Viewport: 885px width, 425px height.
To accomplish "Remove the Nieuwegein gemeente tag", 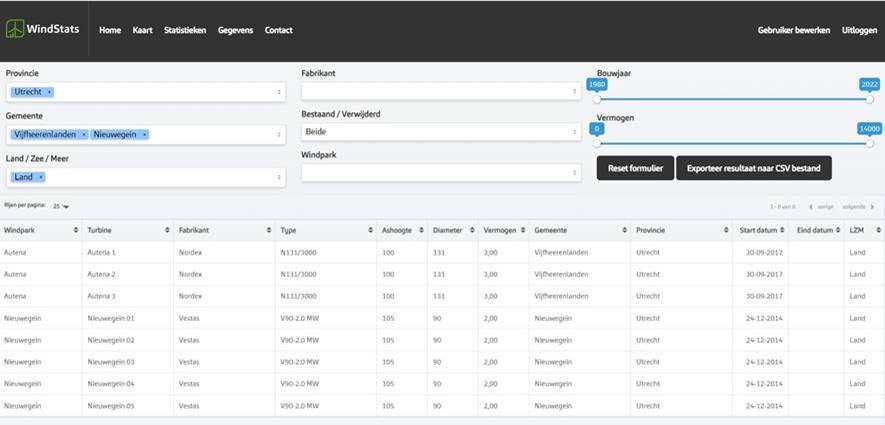I will (x=144, y=135).
